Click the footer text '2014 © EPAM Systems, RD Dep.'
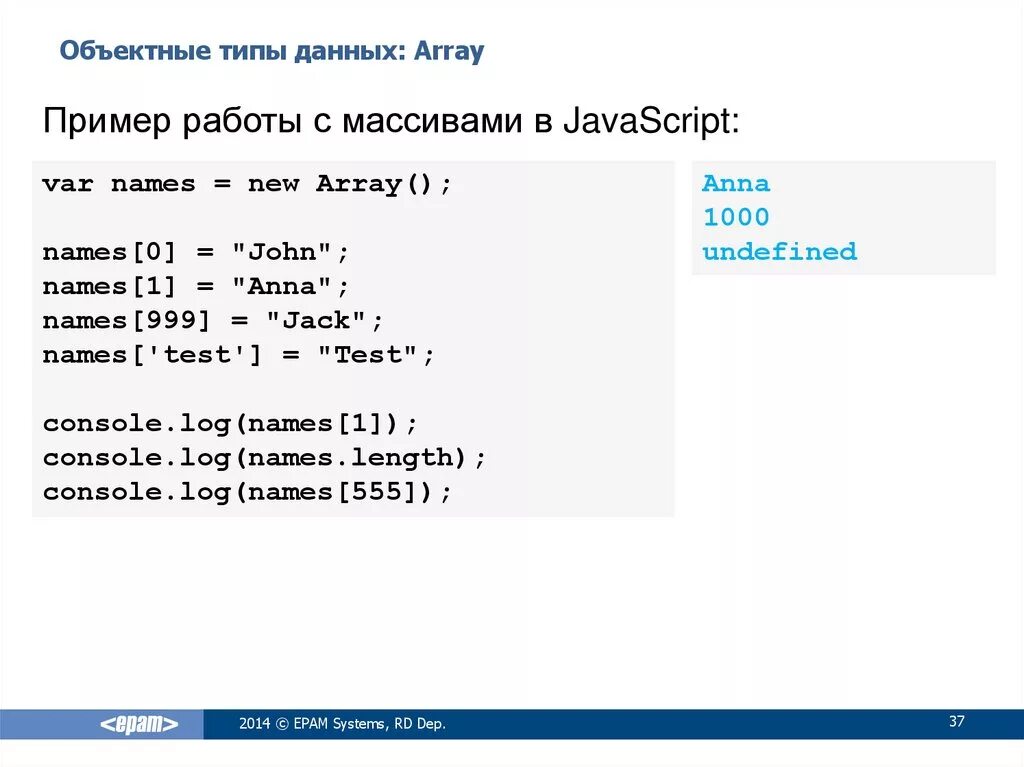The width and height of the screenshot is (1024, 767). pyautogui.click(x=342, y=724)
